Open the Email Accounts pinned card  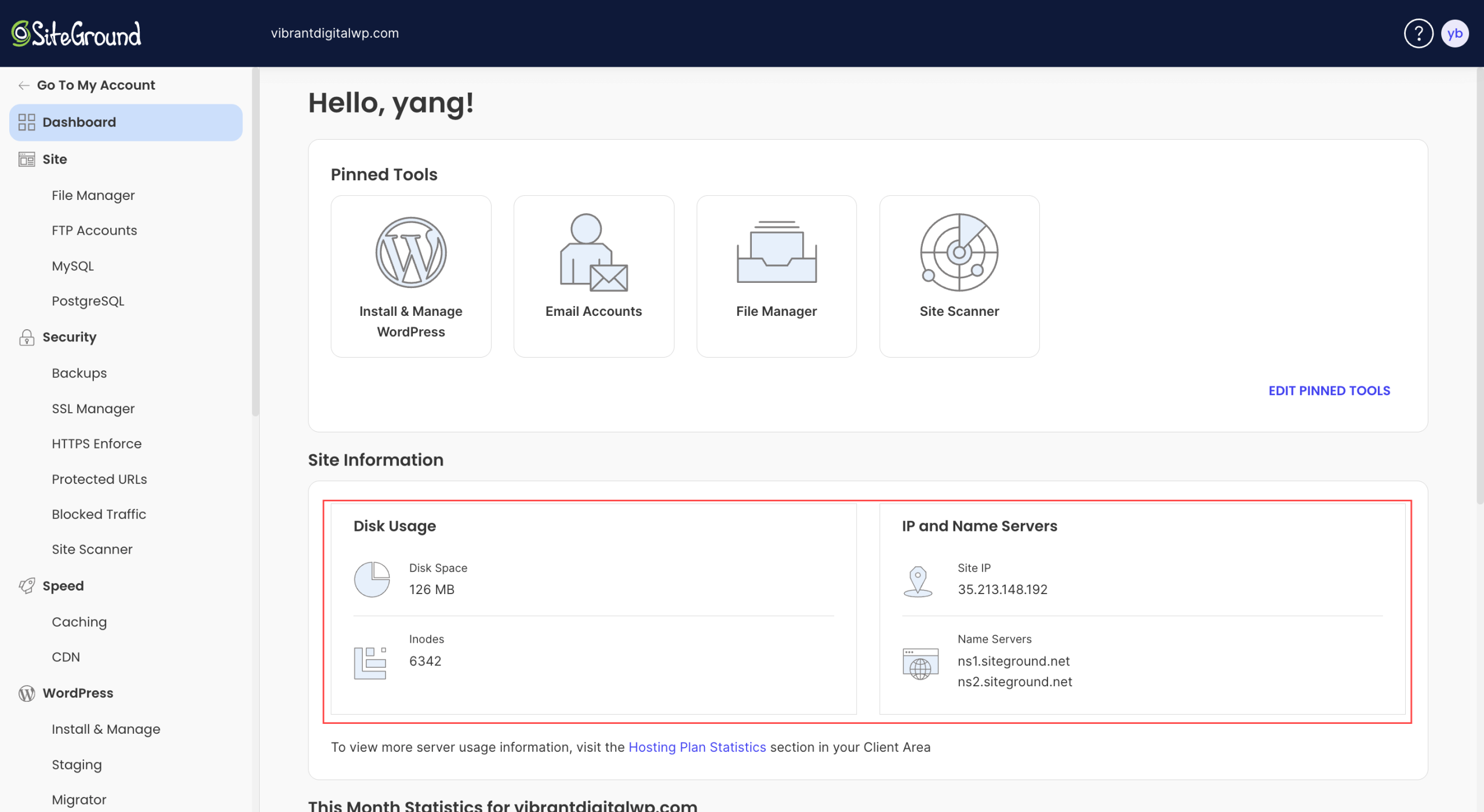[x=594, y=276]
